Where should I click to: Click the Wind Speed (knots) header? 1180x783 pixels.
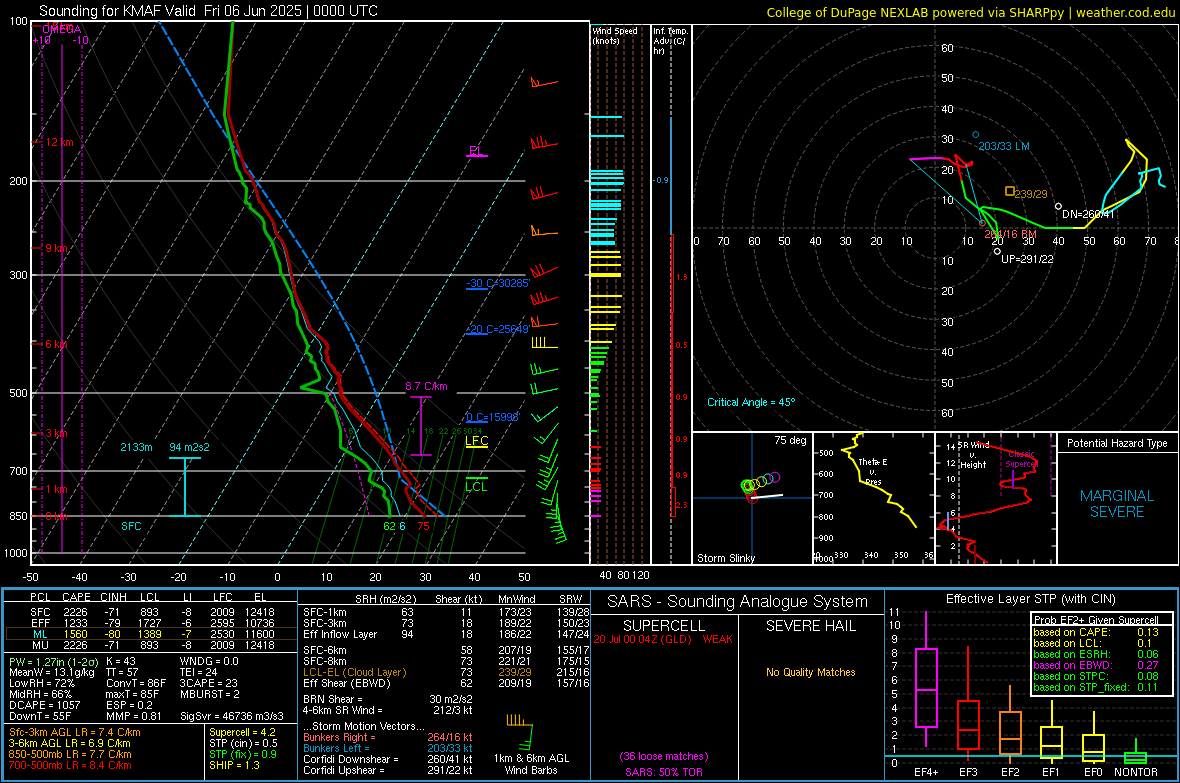(x=614, y=35)
